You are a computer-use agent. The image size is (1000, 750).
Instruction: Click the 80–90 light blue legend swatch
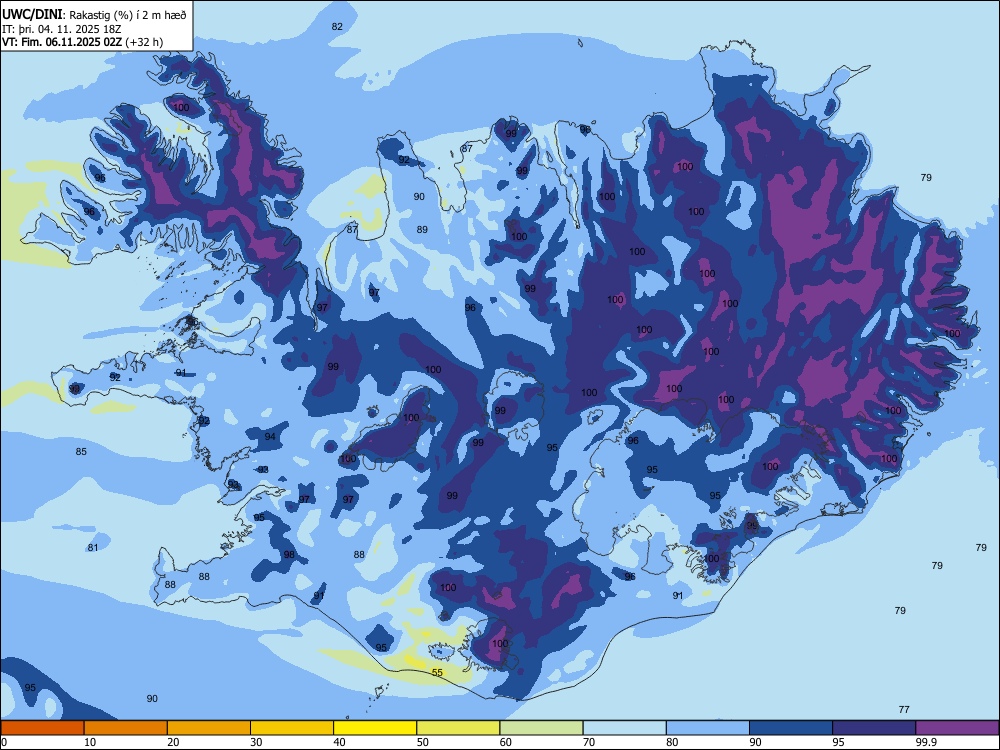(708, 728)
